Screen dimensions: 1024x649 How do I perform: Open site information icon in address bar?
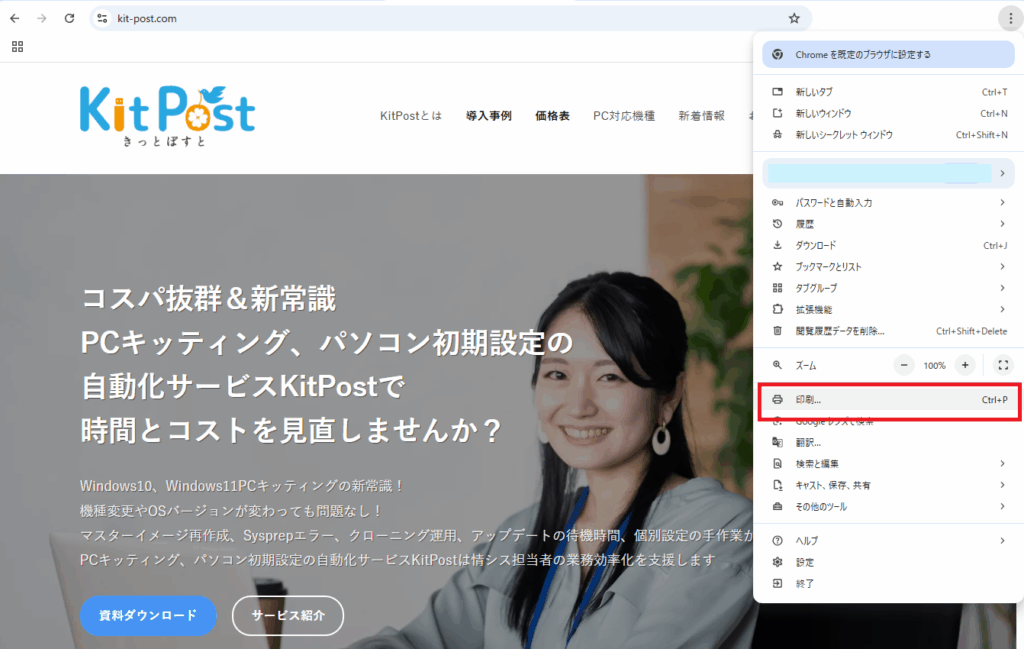(x=103, y=18)
